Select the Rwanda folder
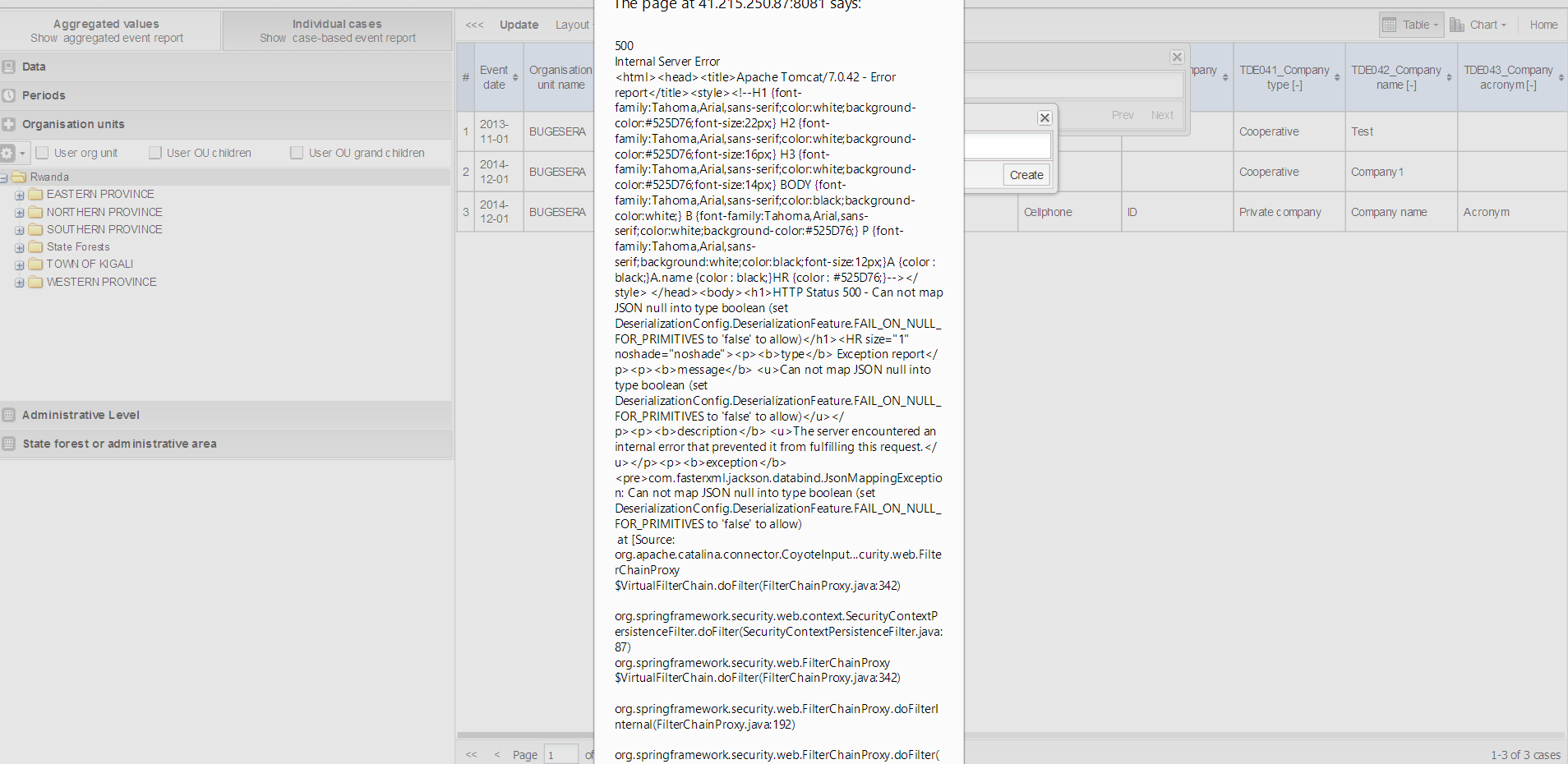The width and height of the screenshot is (1568, 764). click(49, 177)
